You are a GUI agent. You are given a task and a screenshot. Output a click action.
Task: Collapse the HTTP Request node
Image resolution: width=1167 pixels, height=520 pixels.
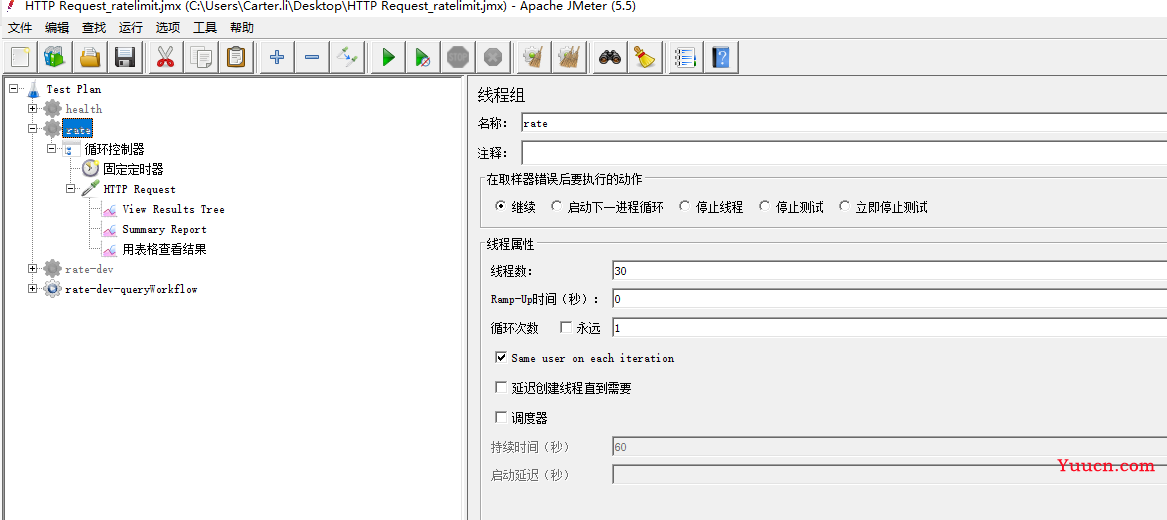pyautogui.click(x=71, y=189)
